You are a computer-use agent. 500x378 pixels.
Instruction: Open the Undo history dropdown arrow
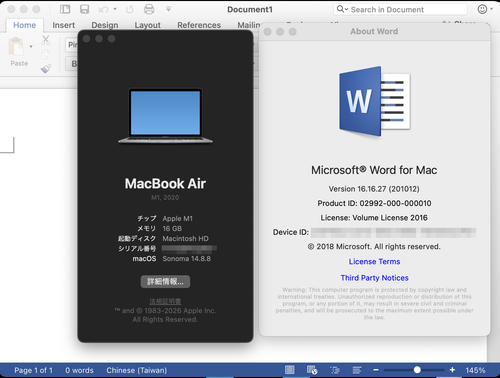coord(115,9)
